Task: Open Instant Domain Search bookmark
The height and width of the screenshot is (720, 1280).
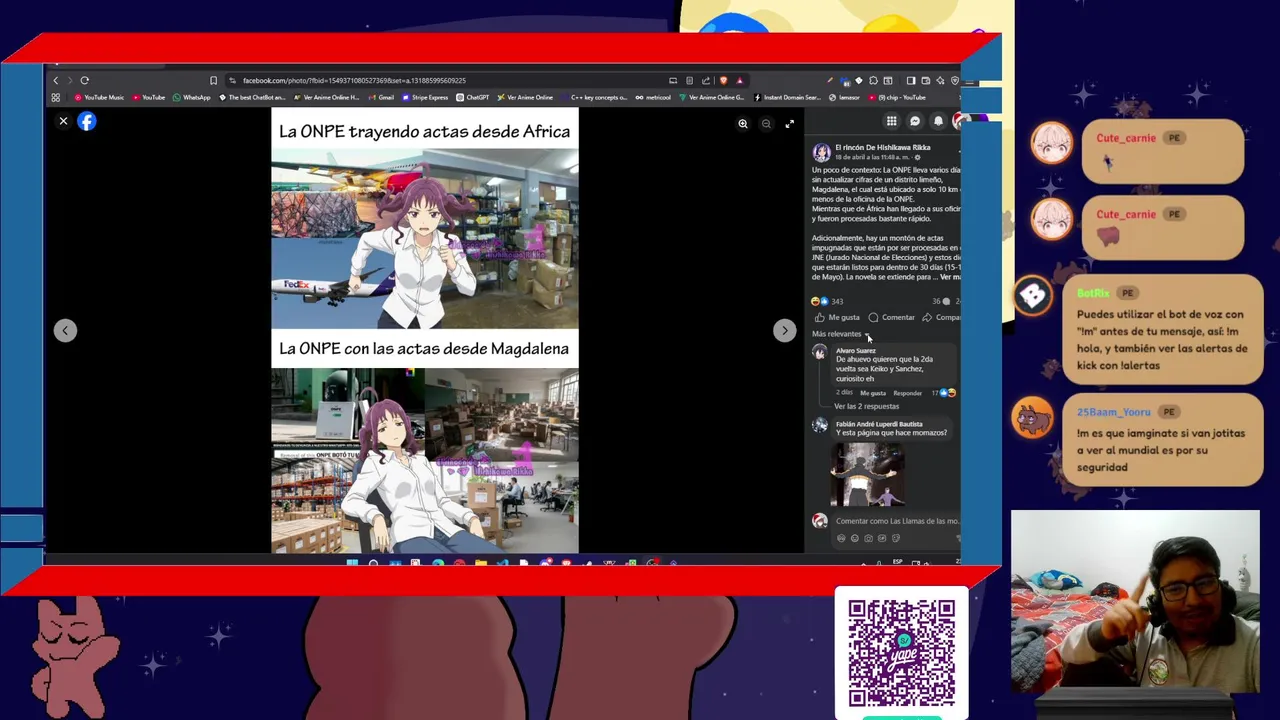Action: pos(788,97)
